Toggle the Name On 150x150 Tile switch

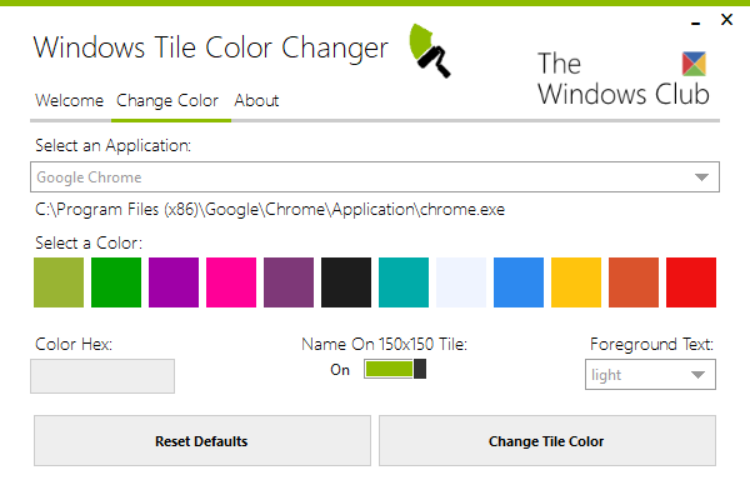(395, 369)
